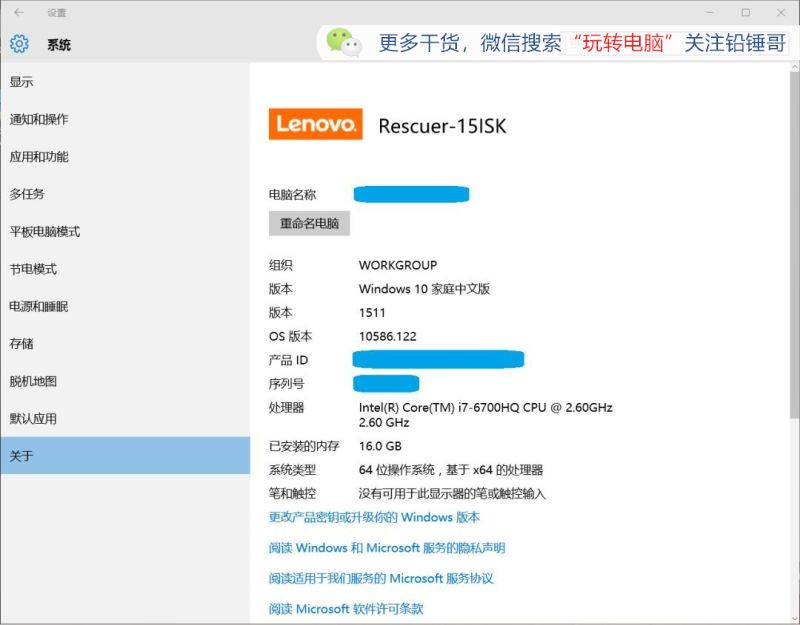This screenshot has width=800, height=625.
Task: Click the Lenovo logo
Action: (315, 124)
